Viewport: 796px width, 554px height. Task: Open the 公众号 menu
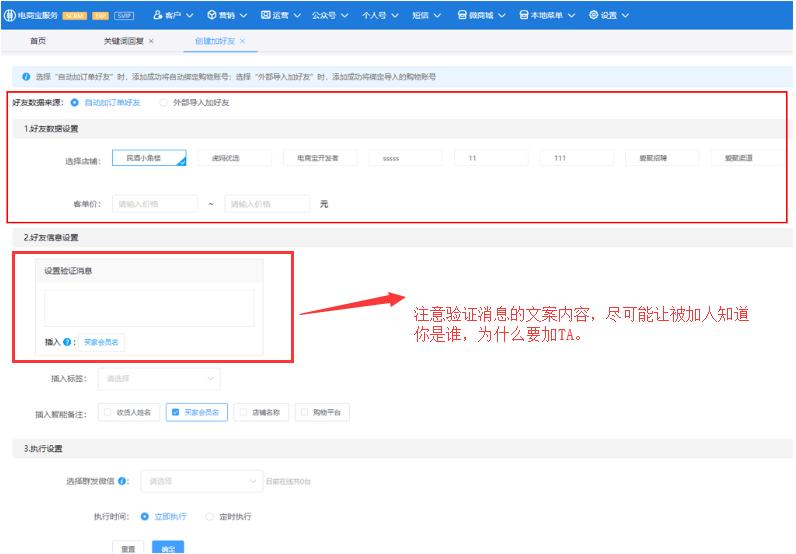(x=330, y=15)
